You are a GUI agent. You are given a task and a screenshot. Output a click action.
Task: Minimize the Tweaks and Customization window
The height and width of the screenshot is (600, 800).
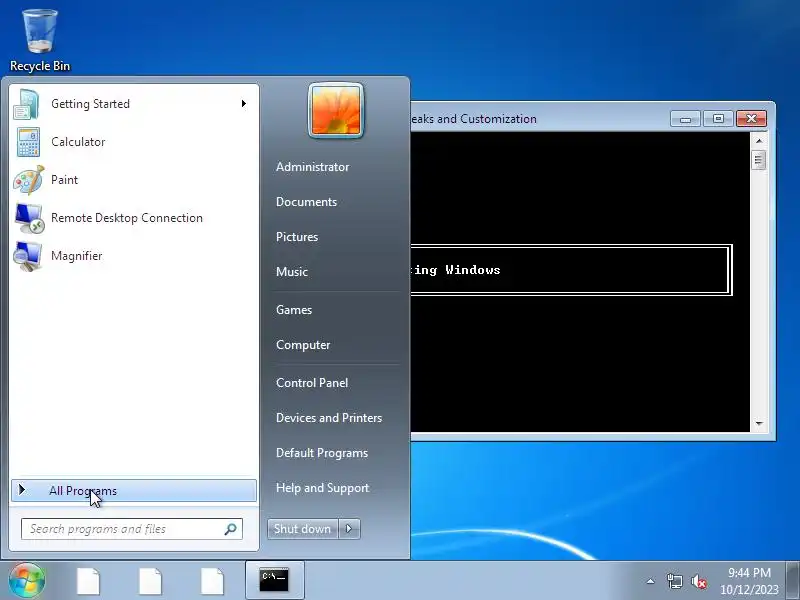click(685, 119)
